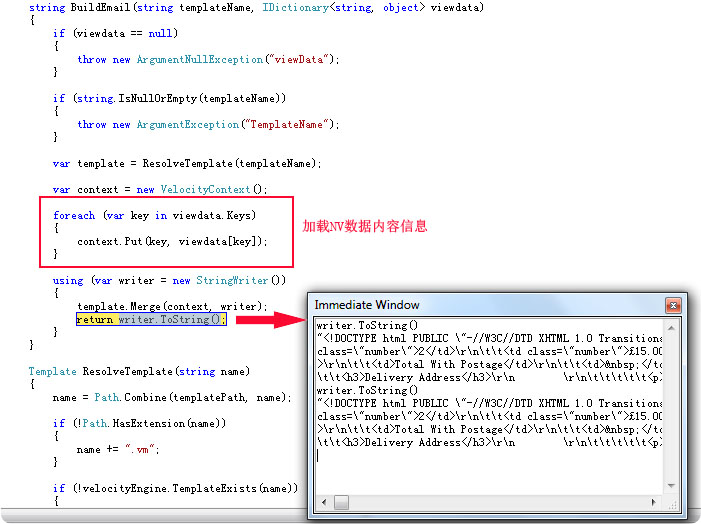The image size is (701, 524).
Task: Click the context.Put(key, viewdata[key]) line
Action: [172, 241]
